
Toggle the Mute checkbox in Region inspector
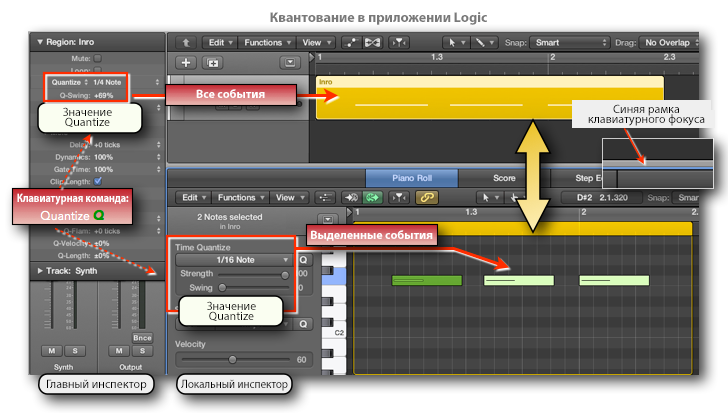tap(98, 58)
